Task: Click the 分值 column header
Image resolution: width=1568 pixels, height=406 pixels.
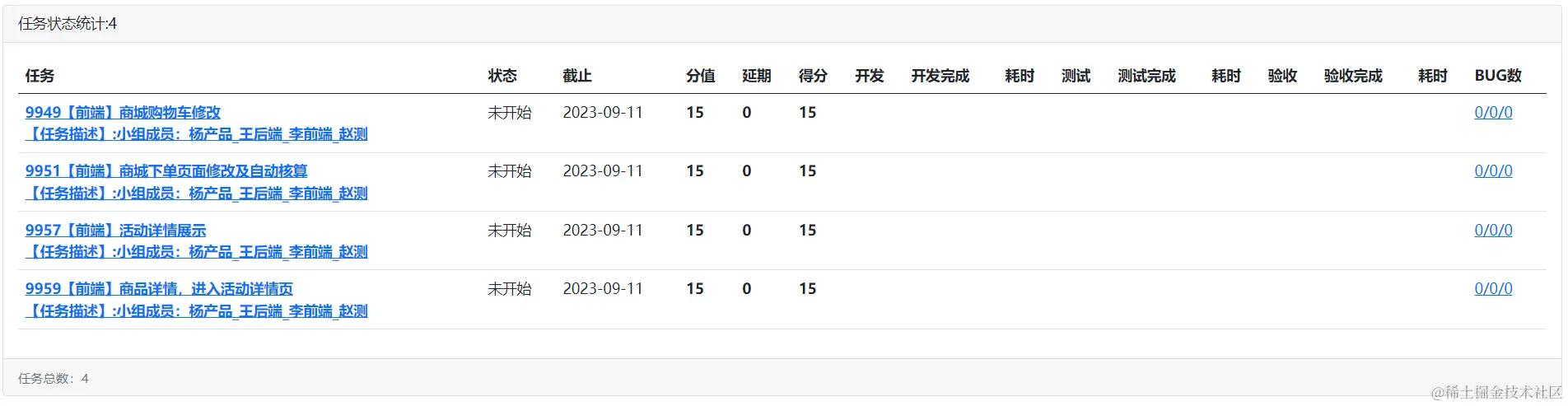Action: point(700,76)
